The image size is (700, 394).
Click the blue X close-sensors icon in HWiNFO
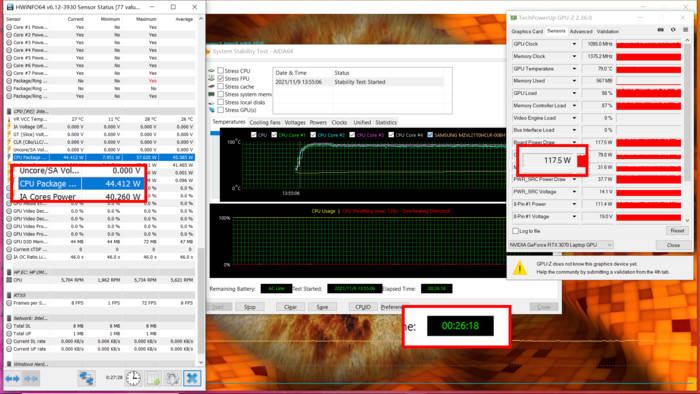[x=192, y=378]
